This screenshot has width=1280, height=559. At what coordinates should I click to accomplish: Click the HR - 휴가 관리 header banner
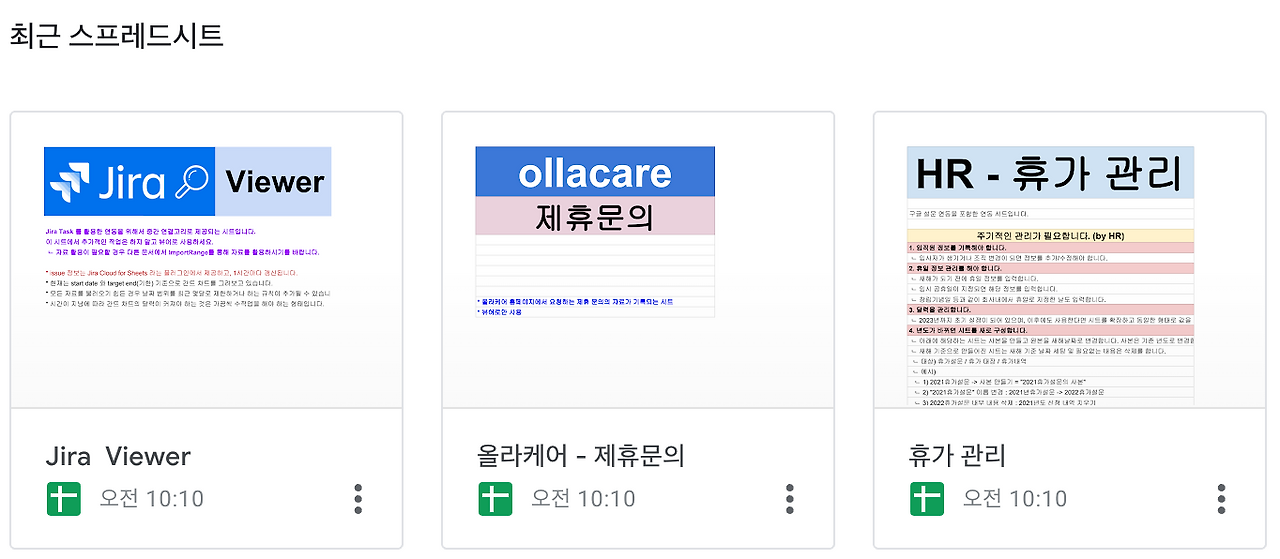(x=1050, y=174)
